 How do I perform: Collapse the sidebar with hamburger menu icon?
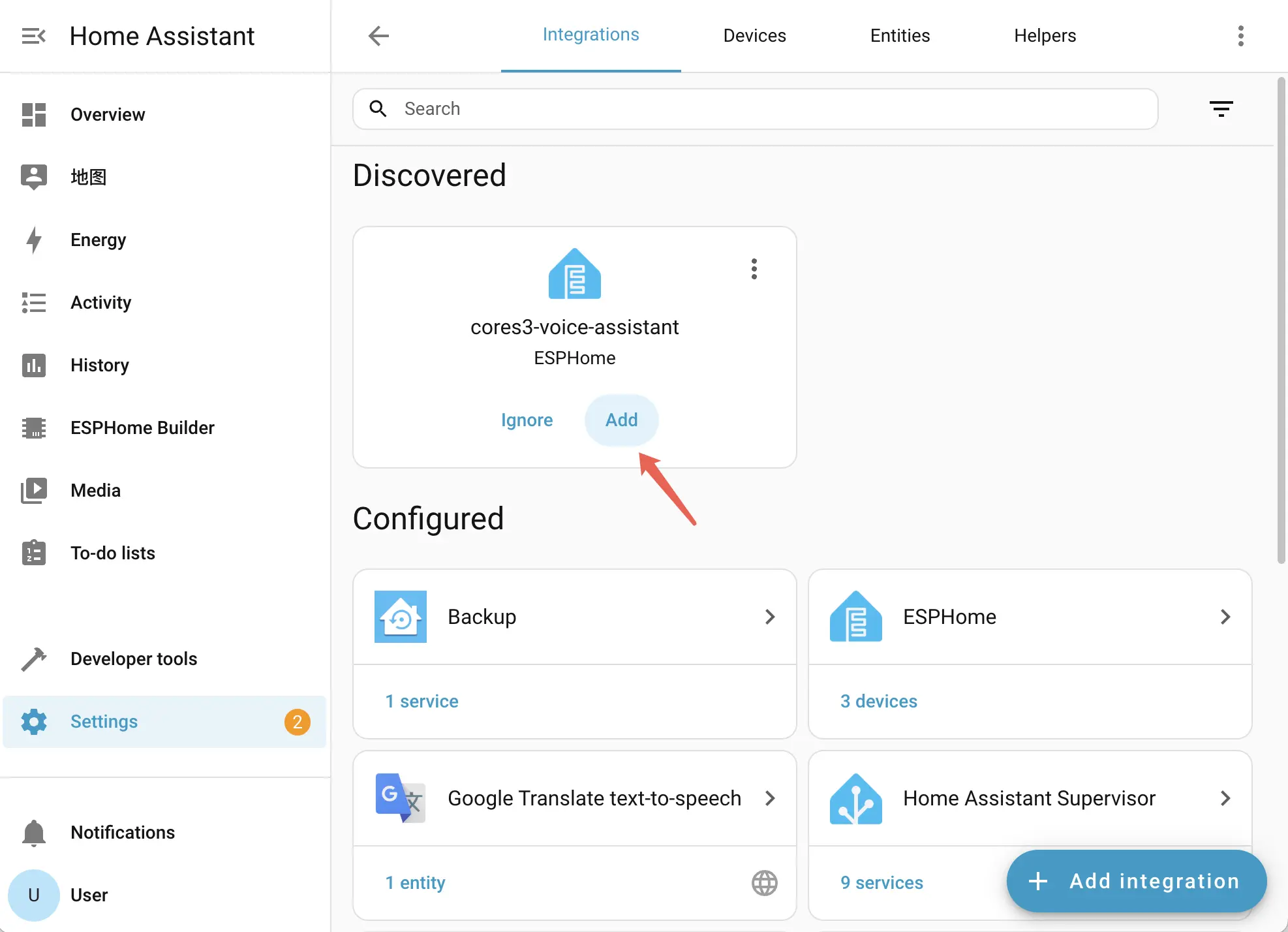tap(33, 36)
